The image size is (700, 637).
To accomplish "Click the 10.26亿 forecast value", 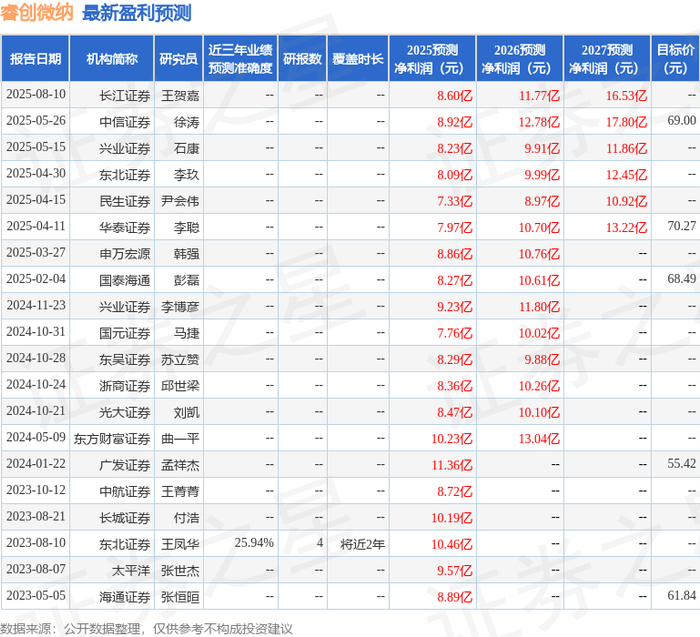I will [x=539, y=385].
